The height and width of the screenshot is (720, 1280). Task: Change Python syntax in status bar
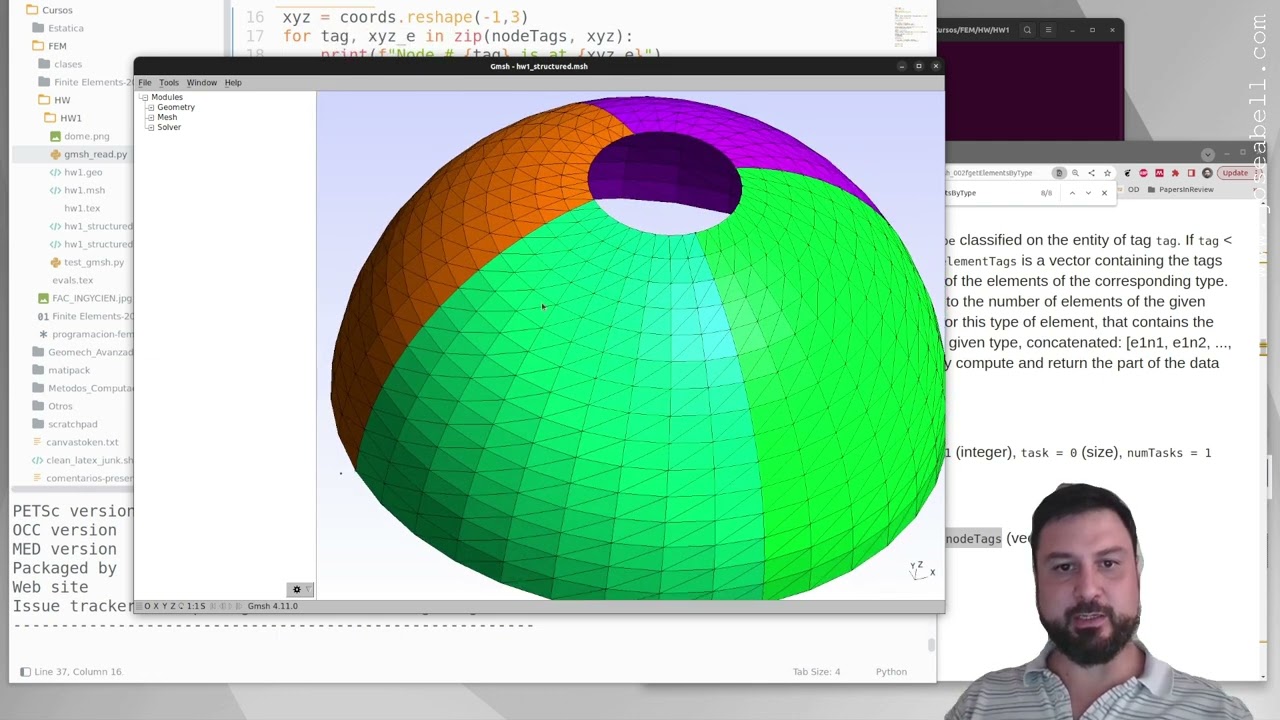891,672
